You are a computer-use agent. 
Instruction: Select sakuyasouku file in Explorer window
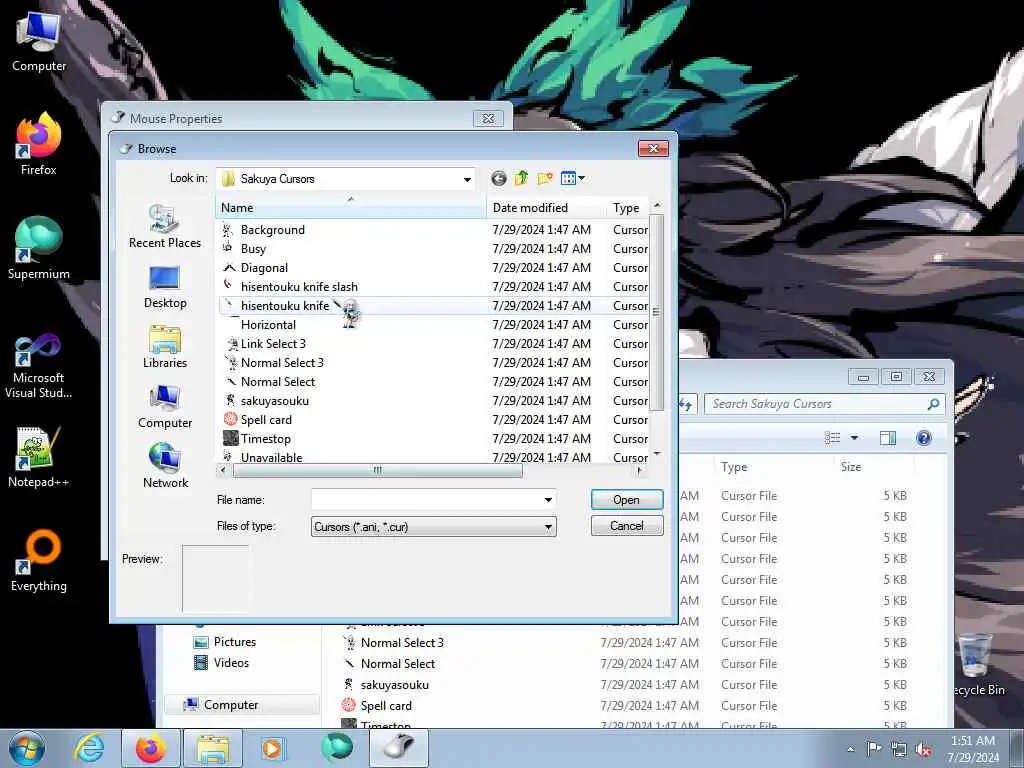(x=626, y=685)
